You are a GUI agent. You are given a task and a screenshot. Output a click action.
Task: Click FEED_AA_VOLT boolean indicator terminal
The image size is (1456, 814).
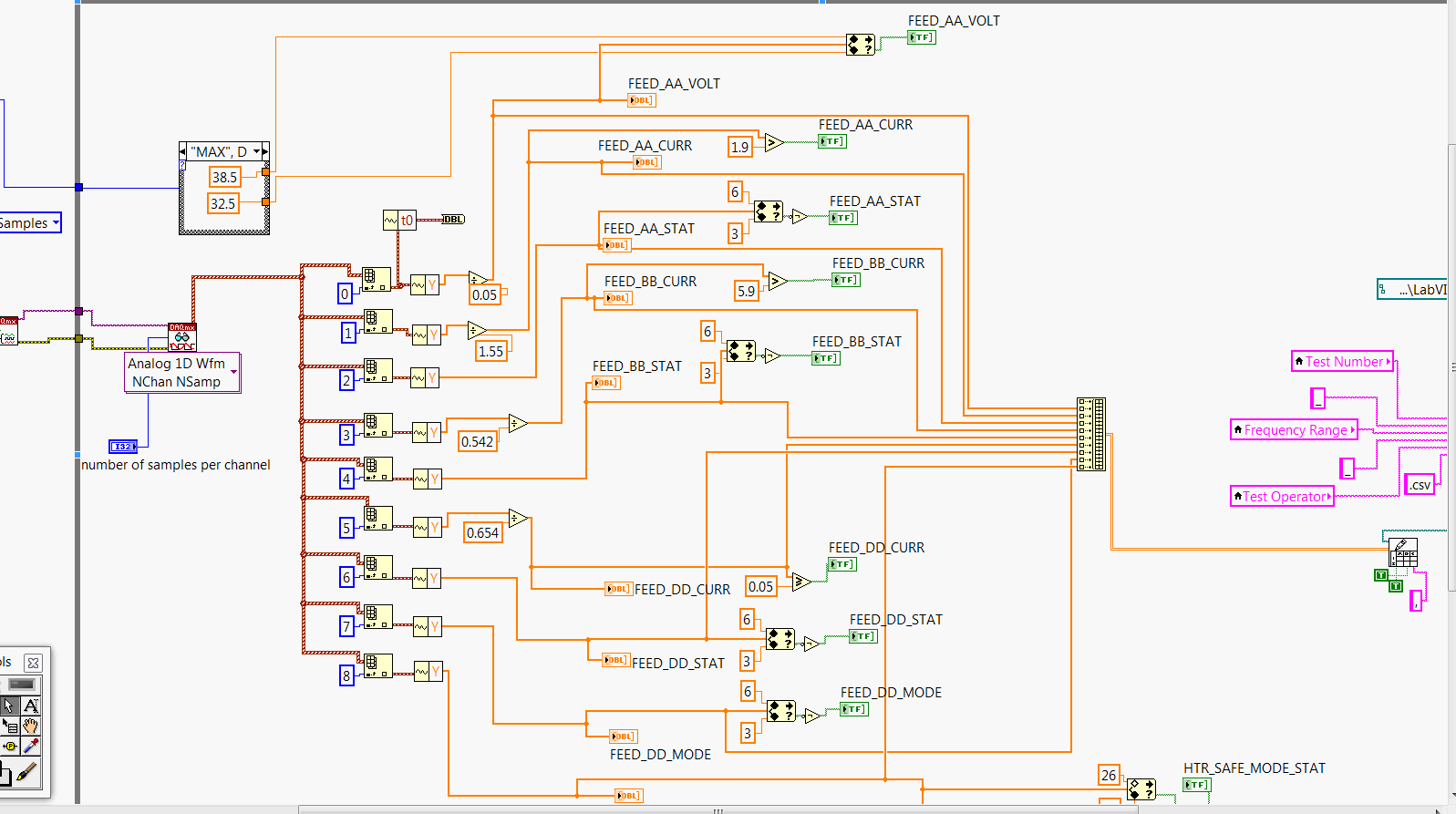point(922,37)
